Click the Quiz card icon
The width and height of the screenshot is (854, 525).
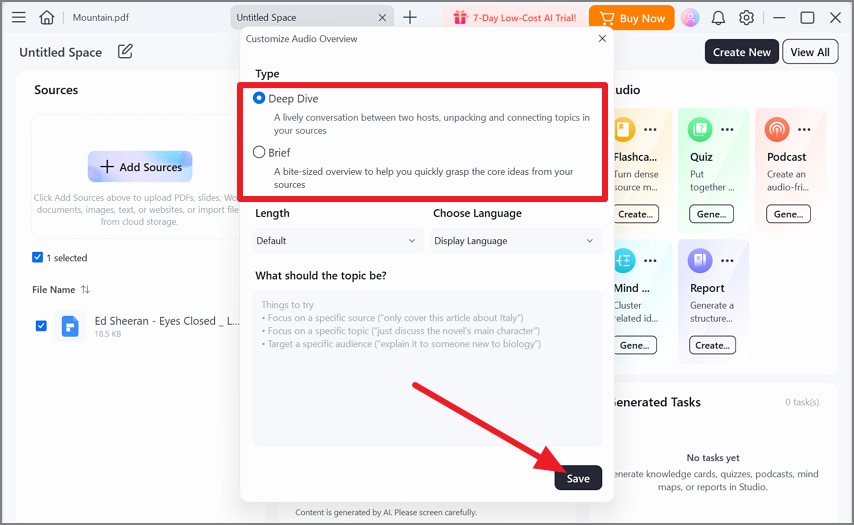[700, 130]
